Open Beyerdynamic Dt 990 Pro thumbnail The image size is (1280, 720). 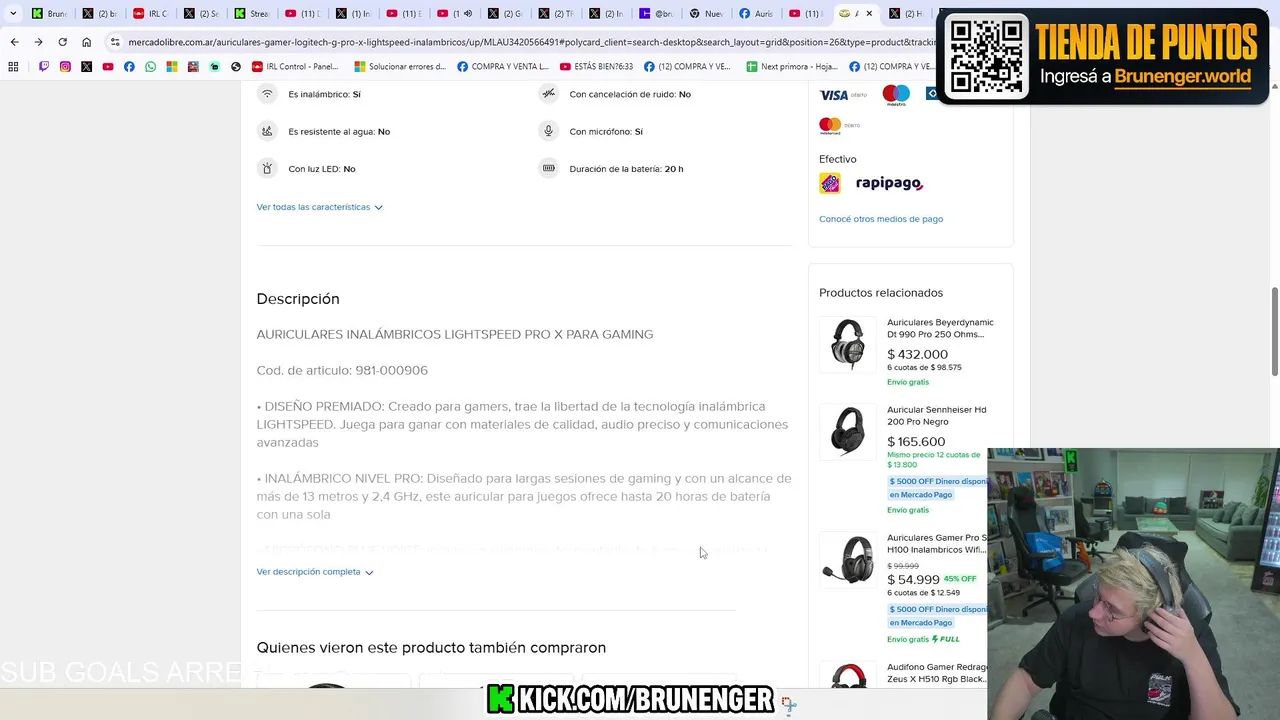(x=848, y=344)
